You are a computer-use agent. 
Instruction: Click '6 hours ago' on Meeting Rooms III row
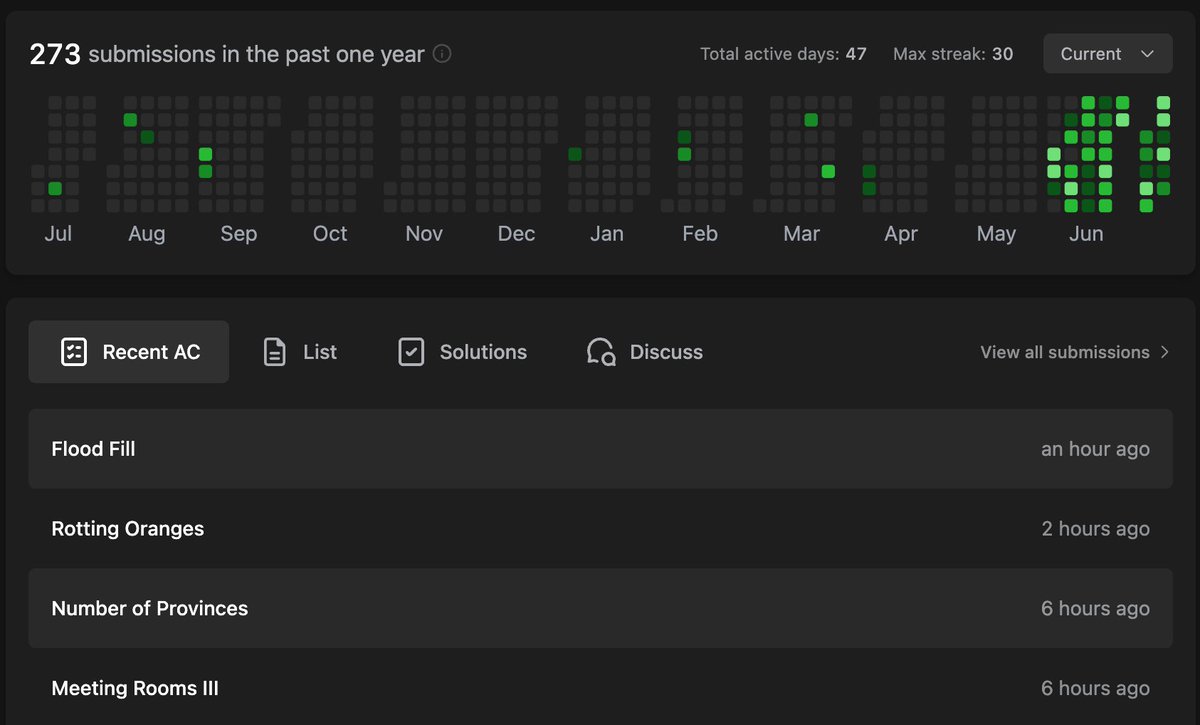(1095, 688)
